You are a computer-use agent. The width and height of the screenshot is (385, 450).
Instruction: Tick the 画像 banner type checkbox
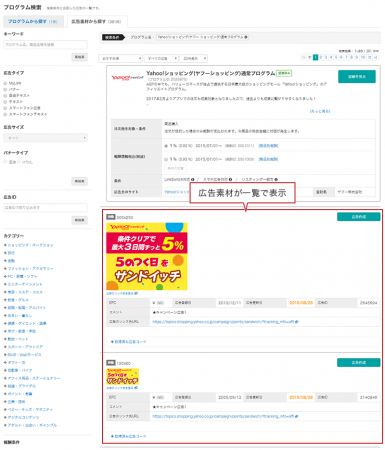pos(5,162)
